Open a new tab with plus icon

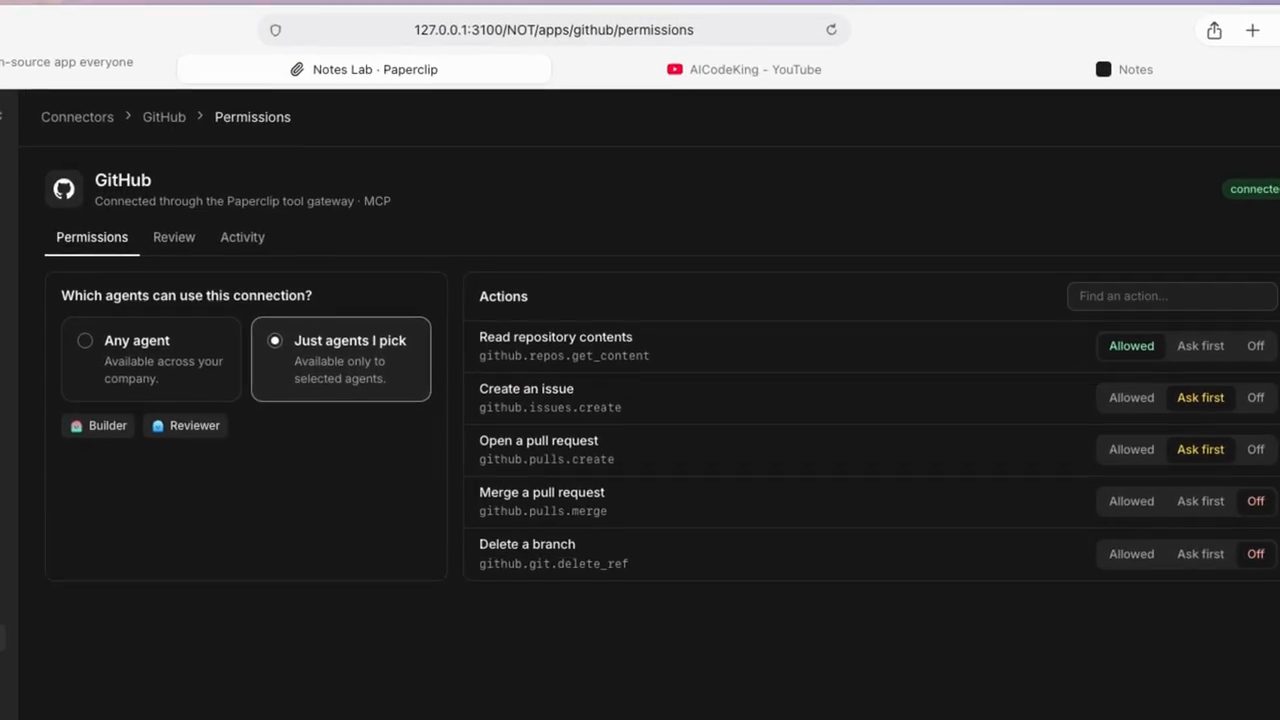click(1252, 30)
